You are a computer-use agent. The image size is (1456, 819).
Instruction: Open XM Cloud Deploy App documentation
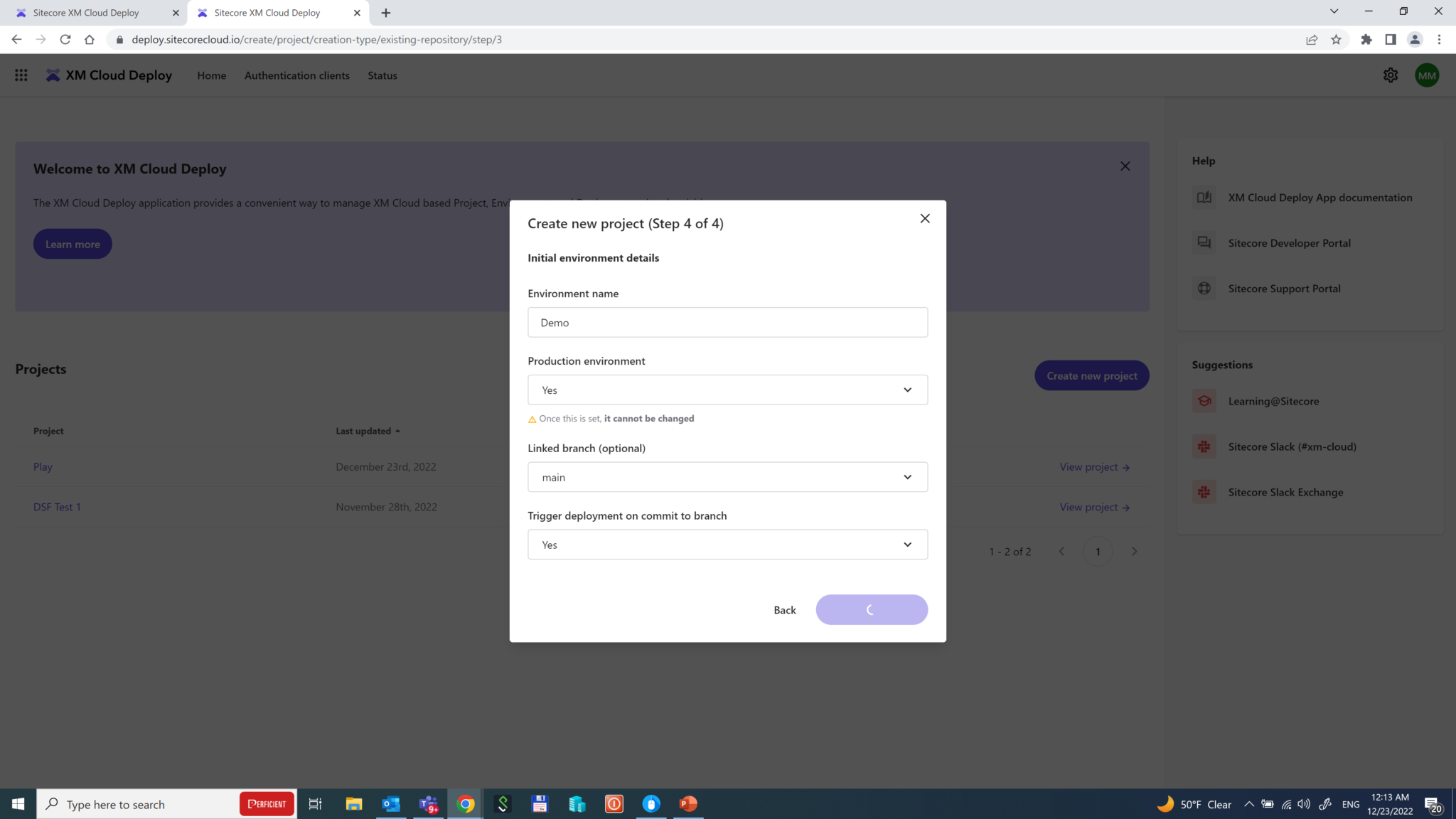click(x=1319, y=198)
